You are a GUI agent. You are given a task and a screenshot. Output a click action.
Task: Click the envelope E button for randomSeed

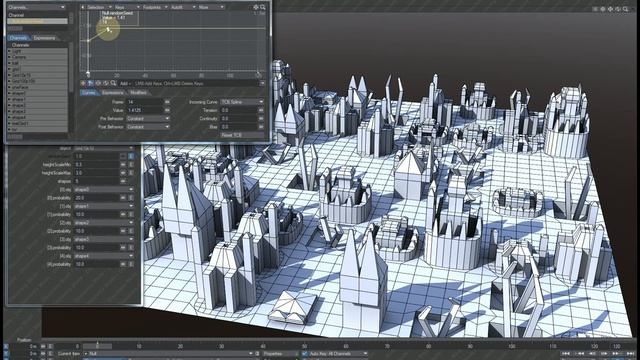point(131,156)
